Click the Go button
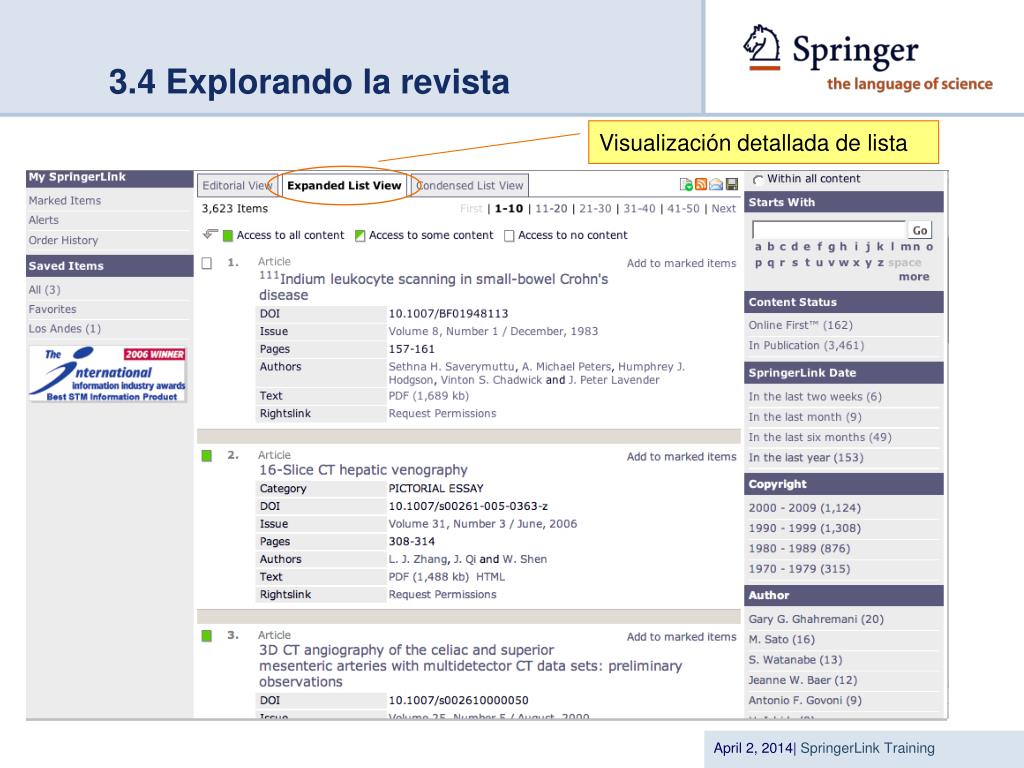 920,230
